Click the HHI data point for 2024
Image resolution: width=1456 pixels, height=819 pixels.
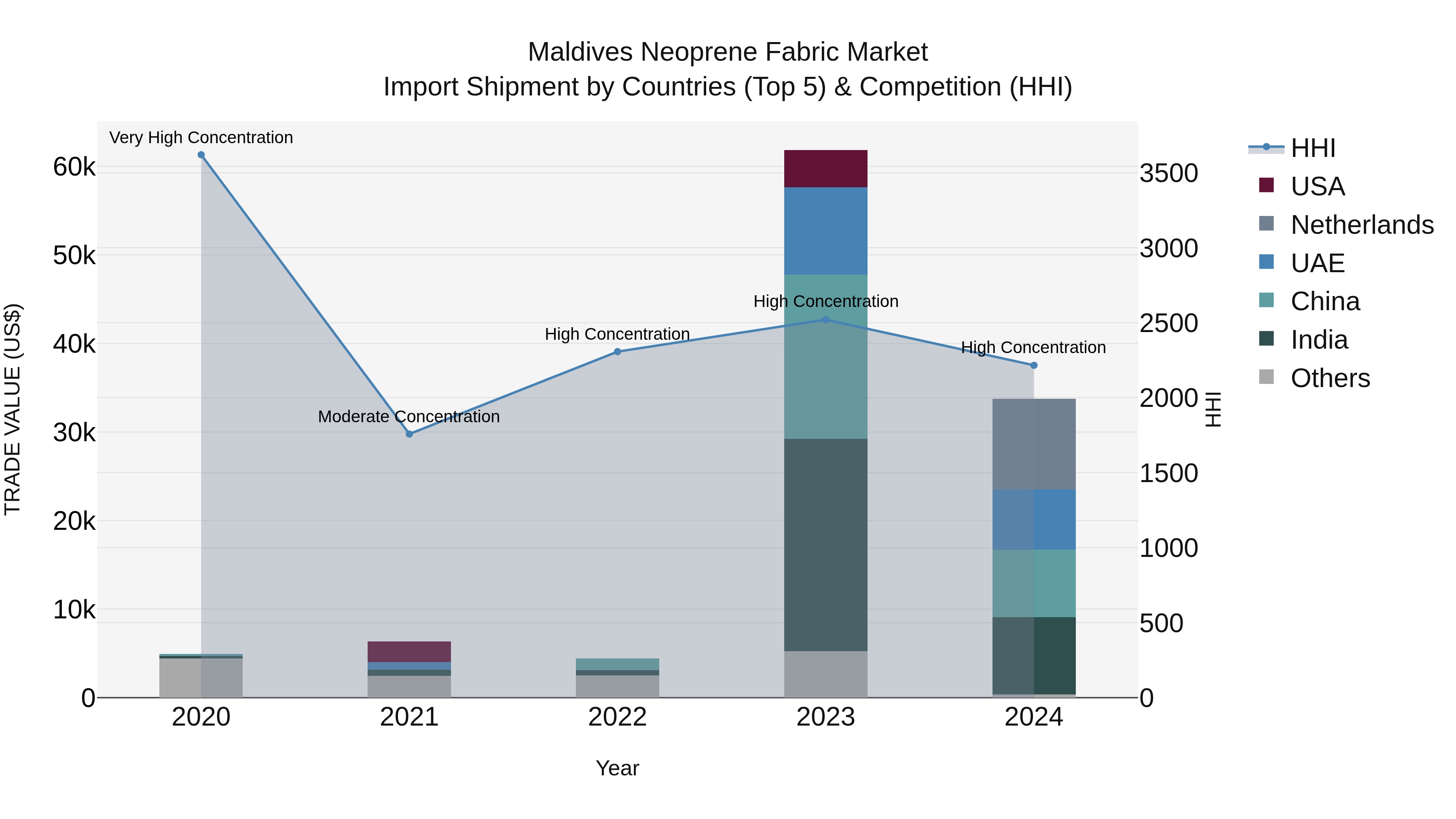click(1034, 365)
